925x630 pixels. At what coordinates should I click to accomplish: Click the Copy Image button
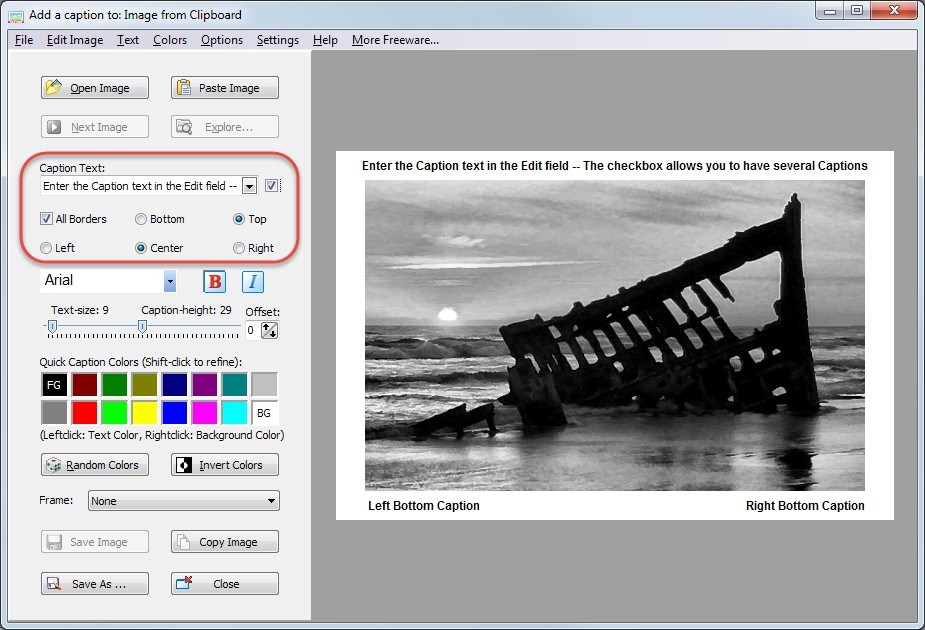coord(224,542)
